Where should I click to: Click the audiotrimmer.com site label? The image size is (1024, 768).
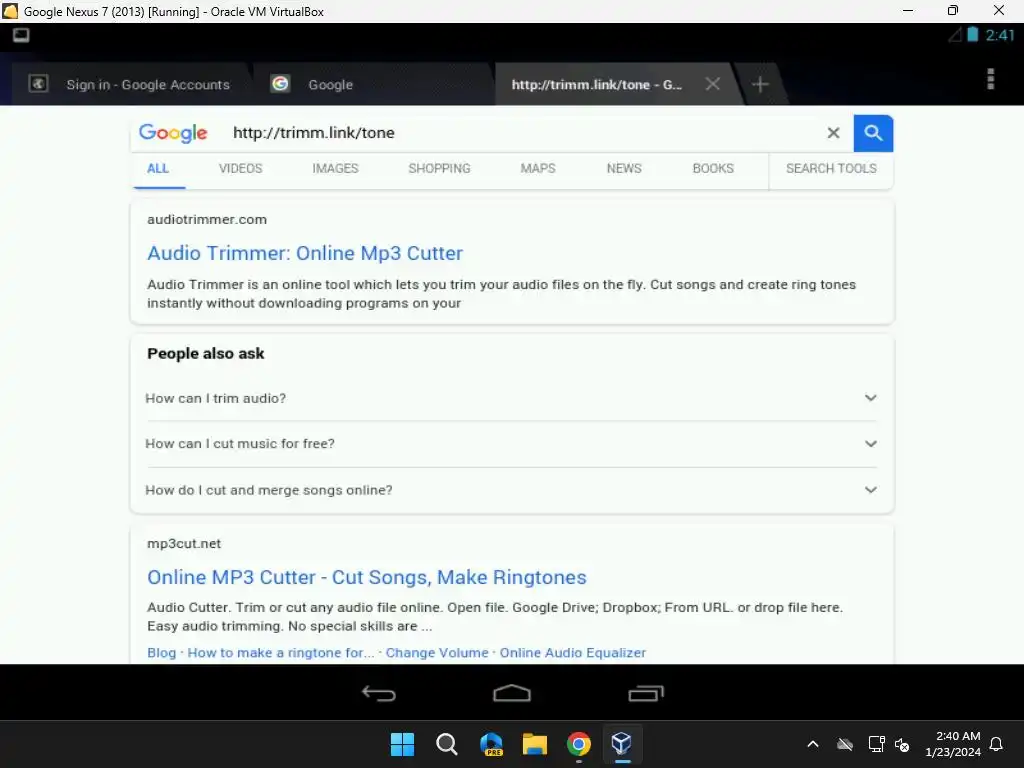coord(207,219)
